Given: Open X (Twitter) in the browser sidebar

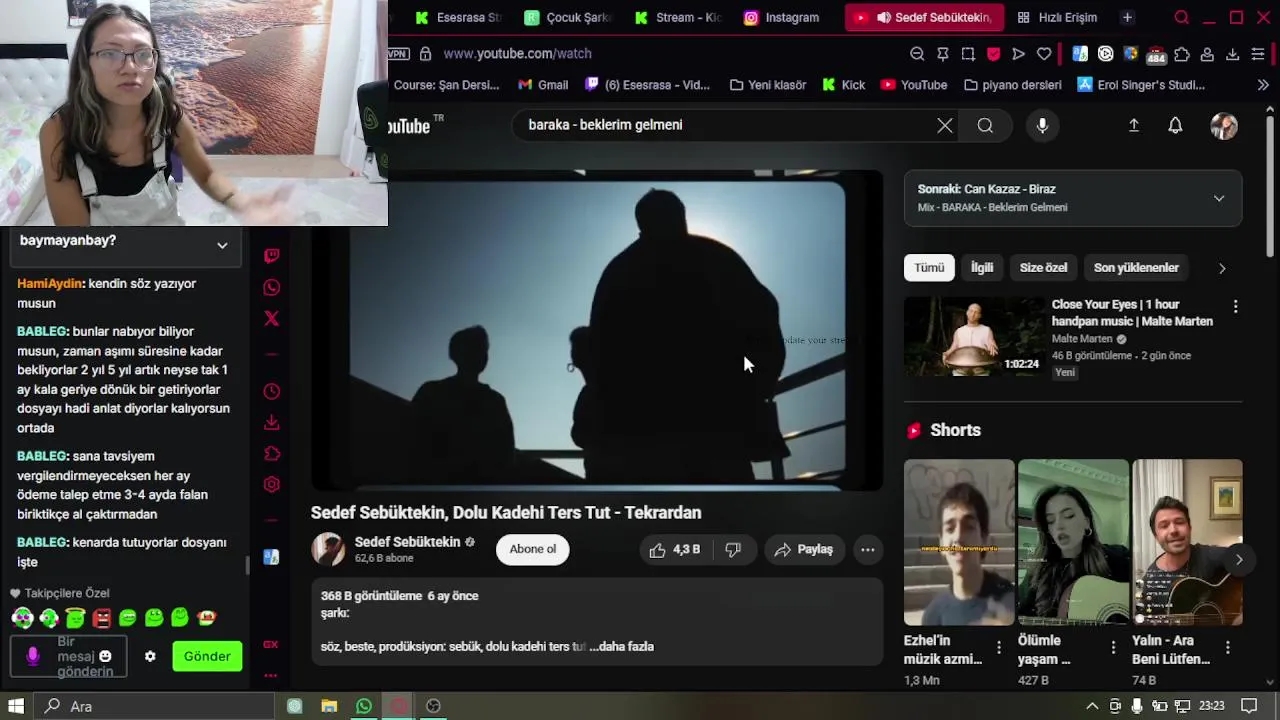Looking at the screenshot, I should (x=271, y=318).
